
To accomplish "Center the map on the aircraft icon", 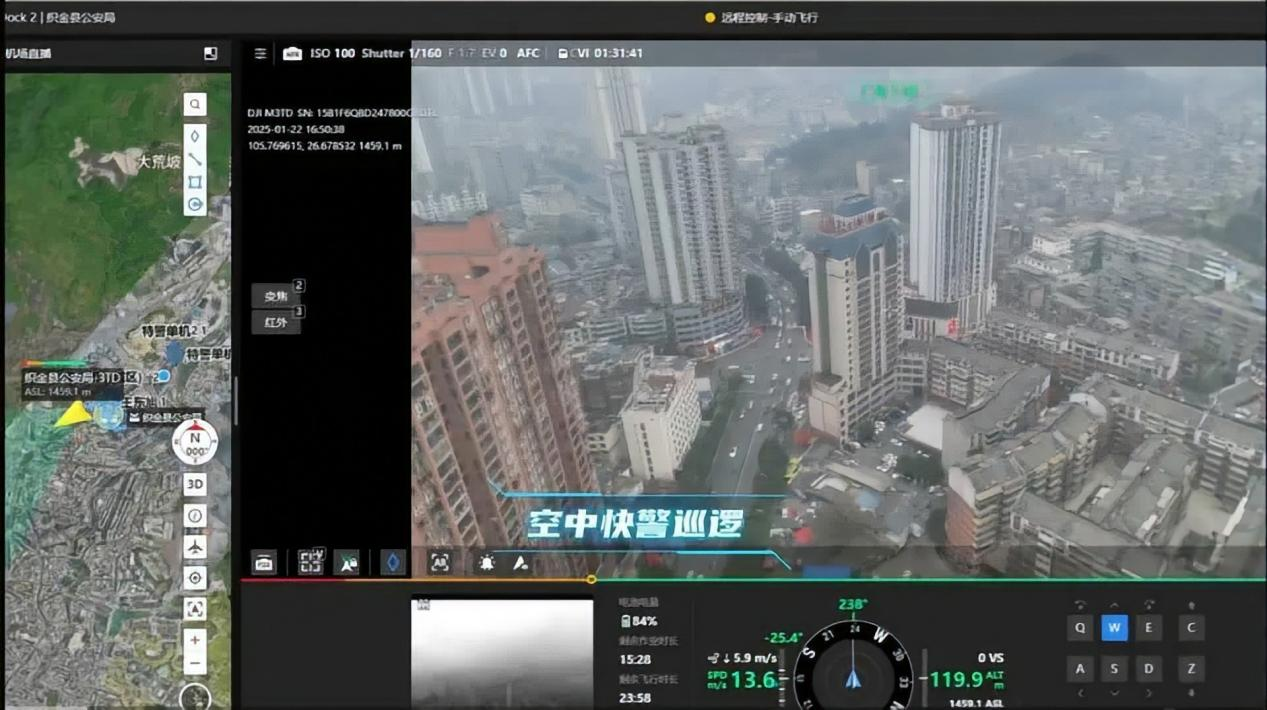I will (x=195, y=547).
